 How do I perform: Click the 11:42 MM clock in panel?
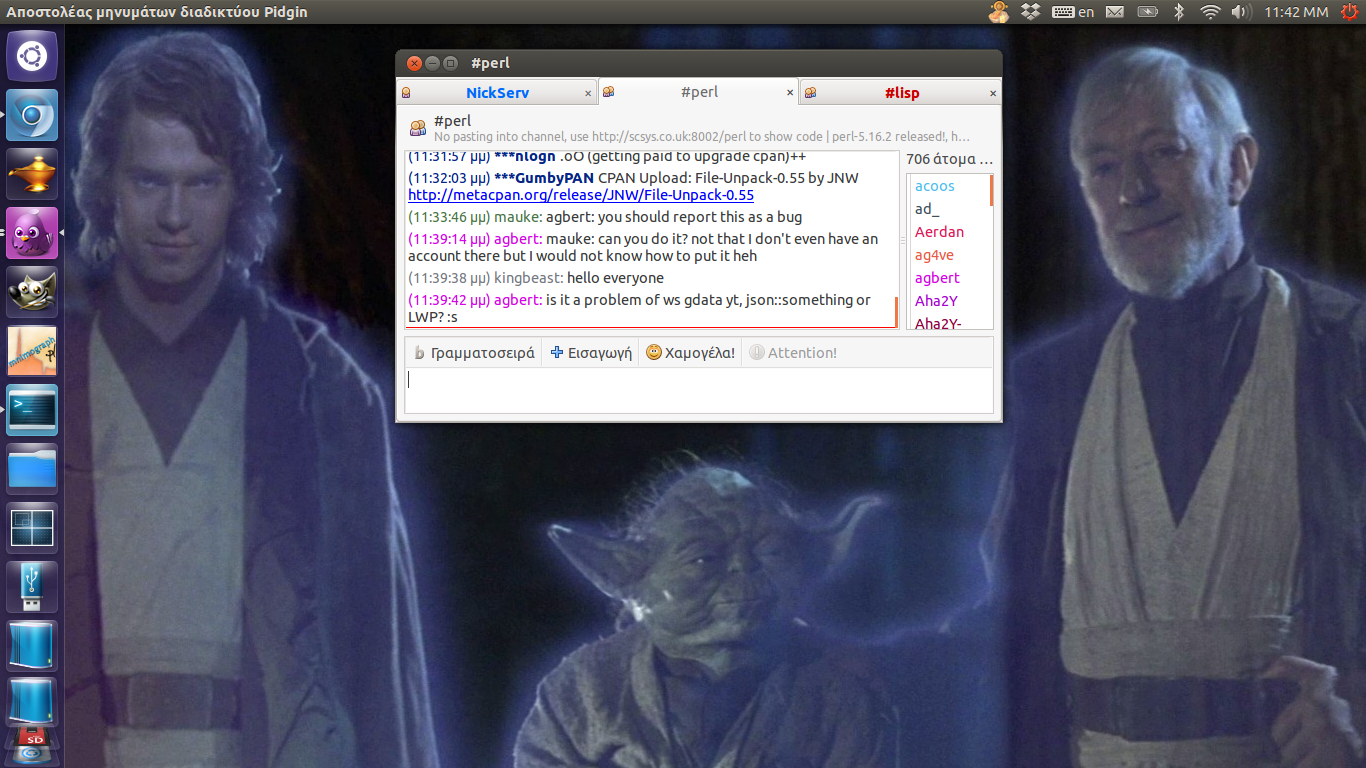1296,12
